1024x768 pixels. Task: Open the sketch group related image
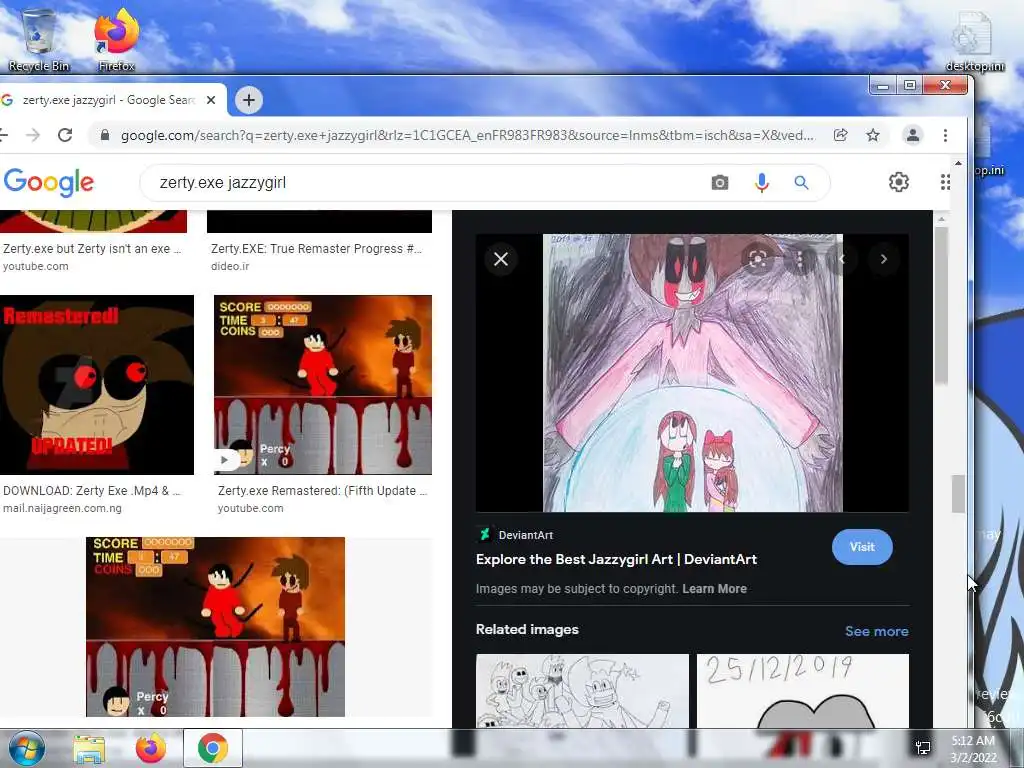coord(582,691)
